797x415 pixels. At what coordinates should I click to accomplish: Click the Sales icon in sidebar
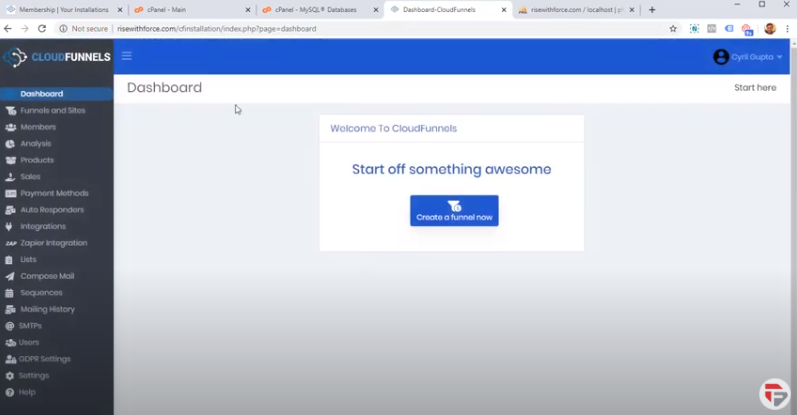(10, 177)
